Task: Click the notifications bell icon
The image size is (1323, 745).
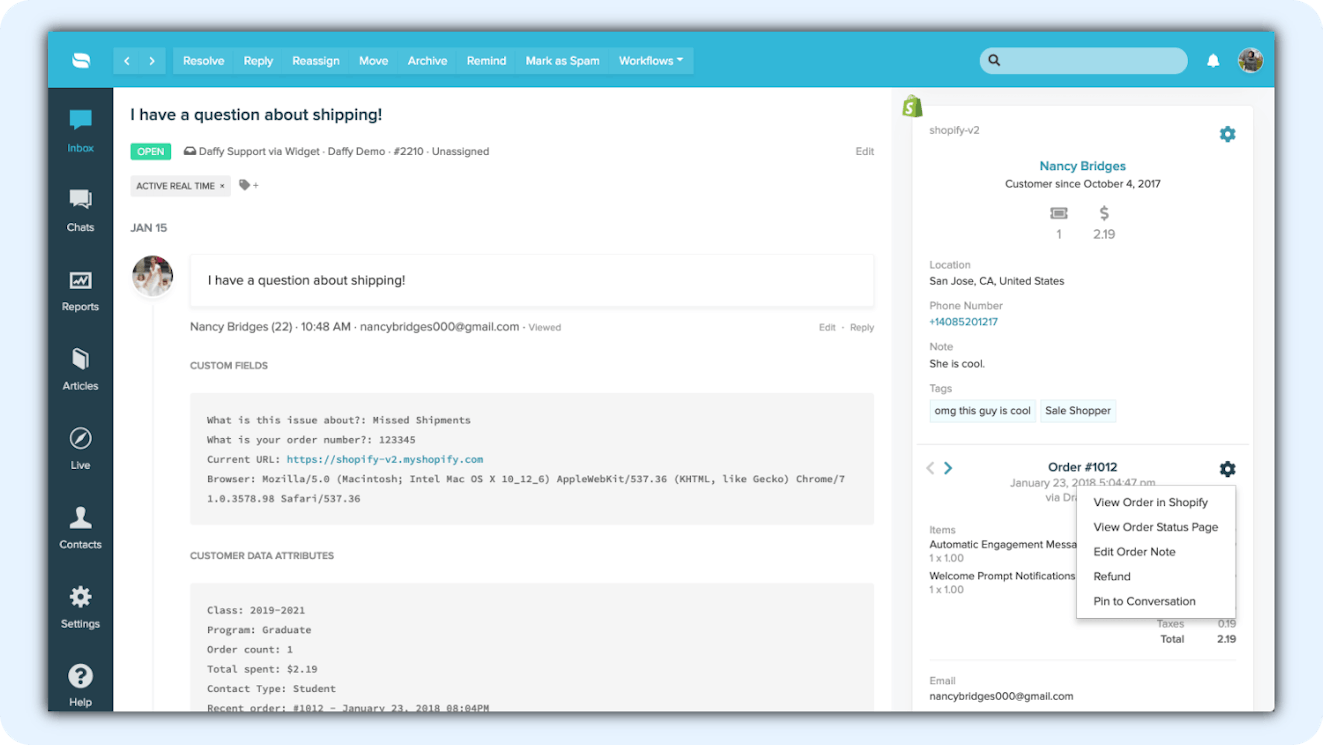Action: 1213,61
